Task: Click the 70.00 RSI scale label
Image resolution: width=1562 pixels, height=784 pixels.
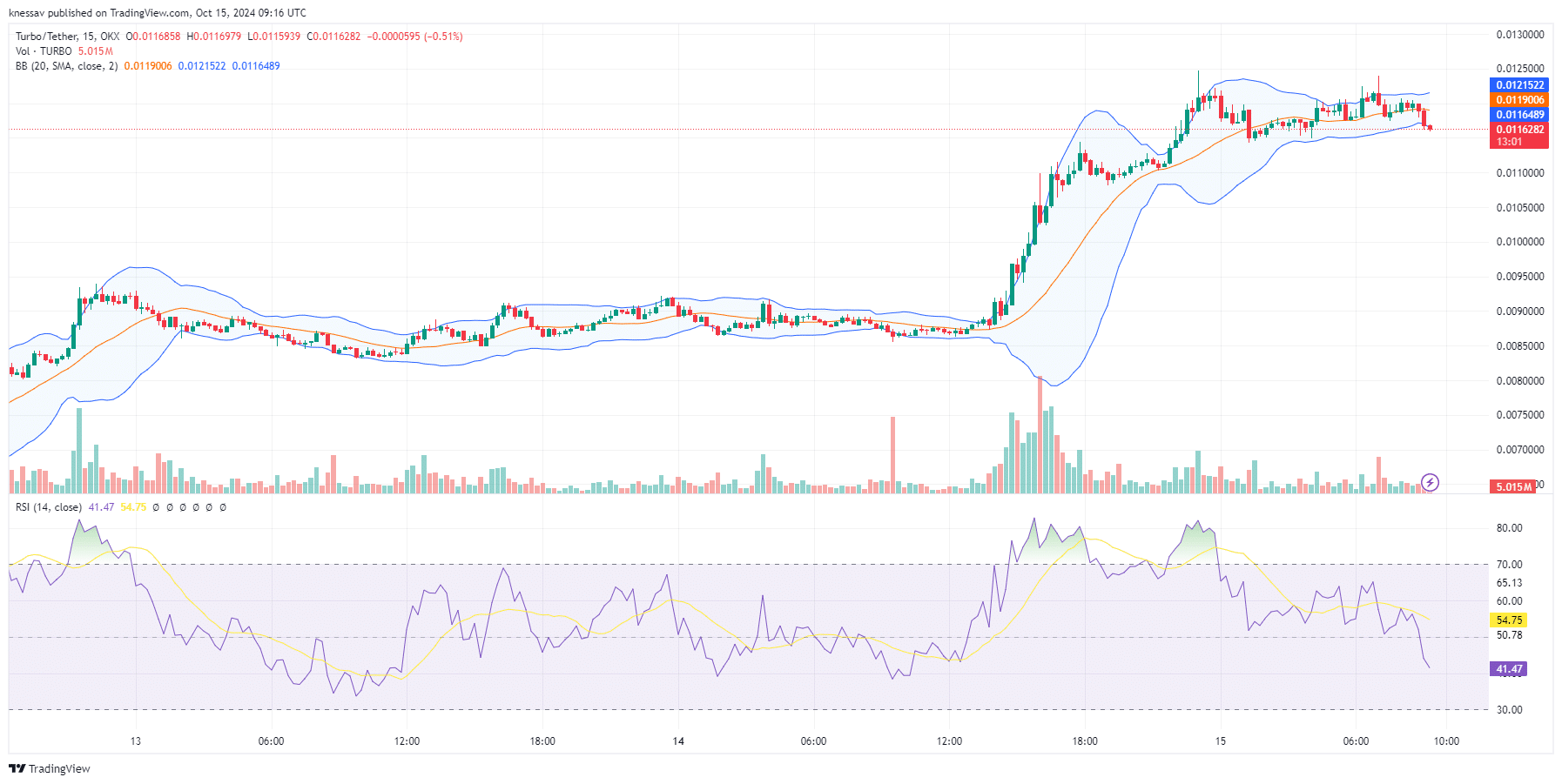Action: [1509, 565]
